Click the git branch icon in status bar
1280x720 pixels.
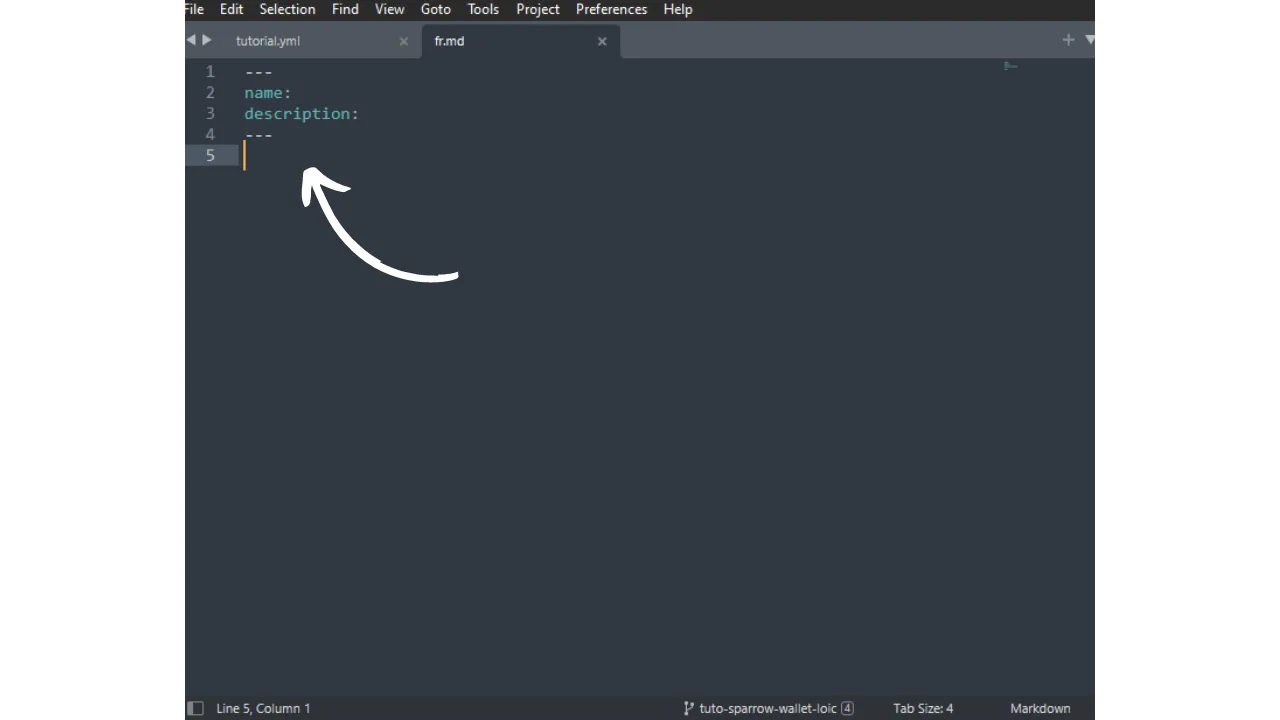[x=688, y=708]
